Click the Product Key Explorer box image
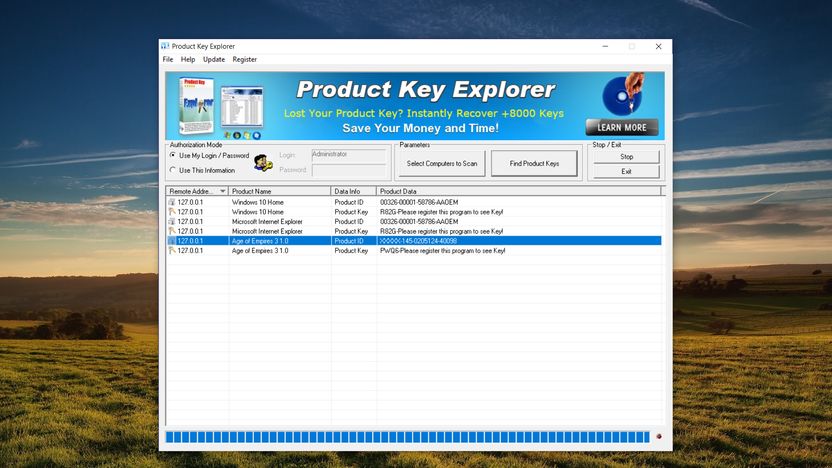Image resolution: width=832 pixels, height=468 pixels. (196, 106)
